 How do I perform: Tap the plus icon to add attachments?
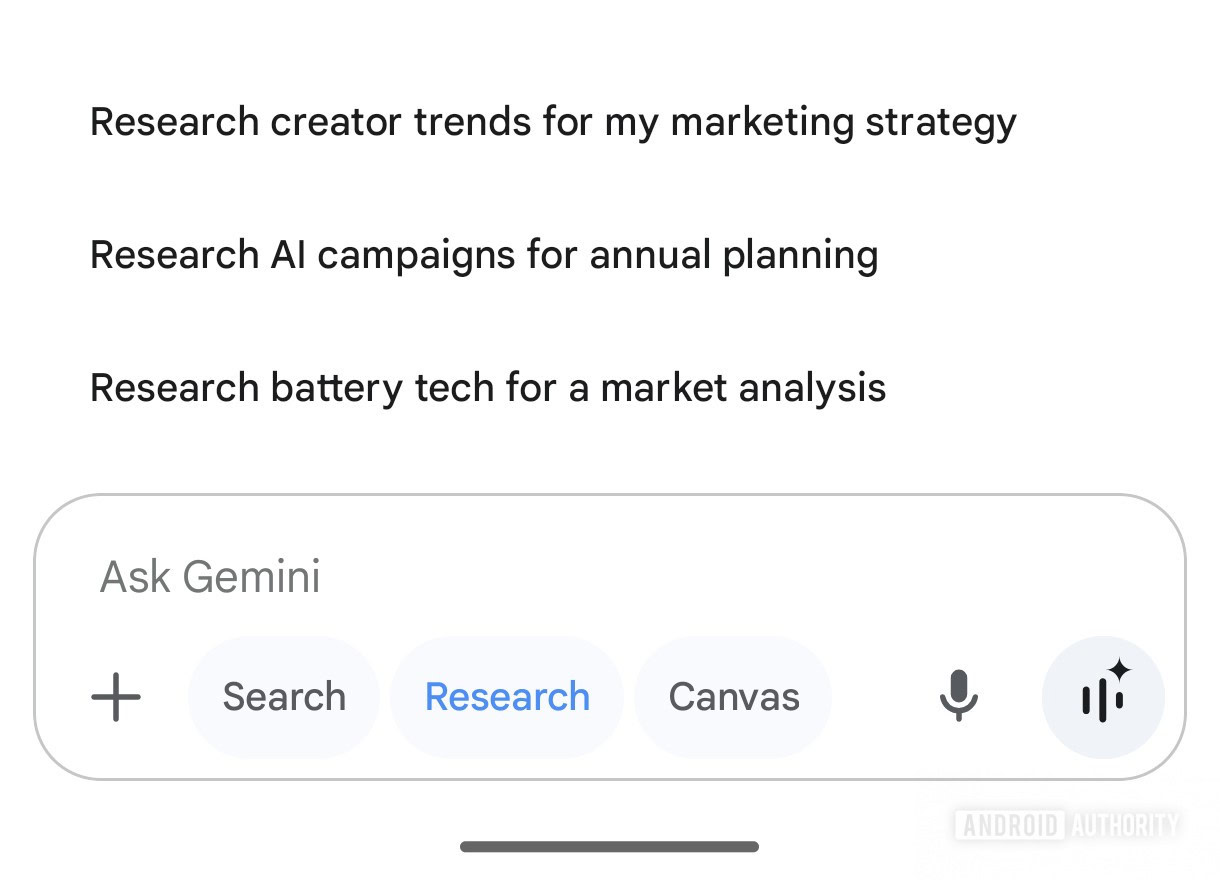(x=116, y=697)
